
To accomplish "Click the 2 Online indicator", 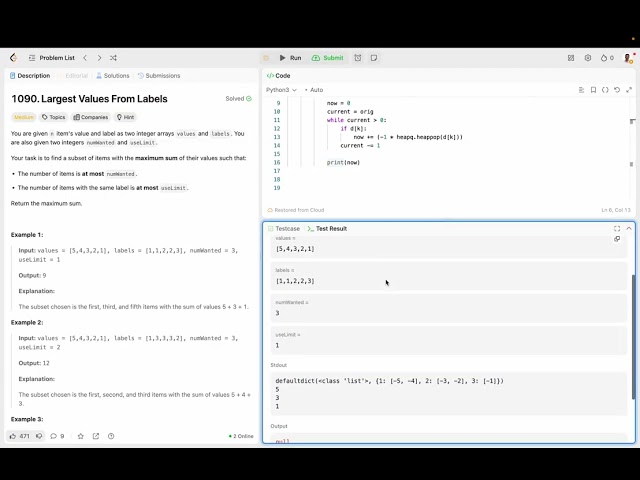I will pyautogui.click(x=241, y=436).
